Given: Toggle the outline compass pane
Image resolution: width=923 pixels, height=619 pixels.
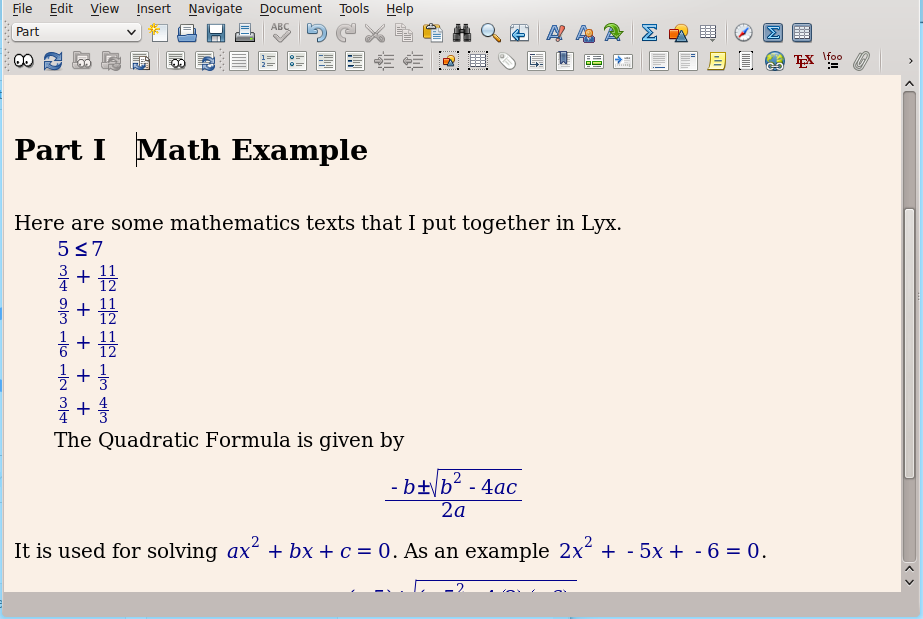Looking at the screenshot, I should tap(743, 32).
